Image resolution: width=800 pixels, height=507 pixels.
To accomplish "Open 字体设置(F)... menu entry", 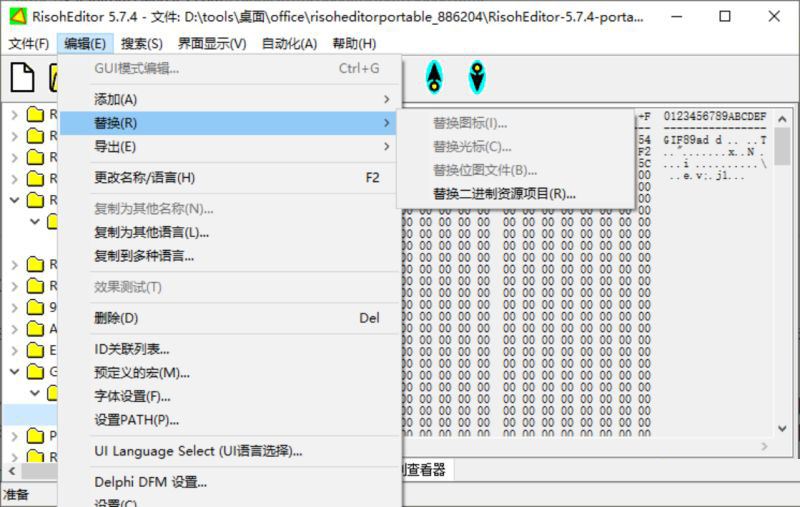I will point(229,396).
